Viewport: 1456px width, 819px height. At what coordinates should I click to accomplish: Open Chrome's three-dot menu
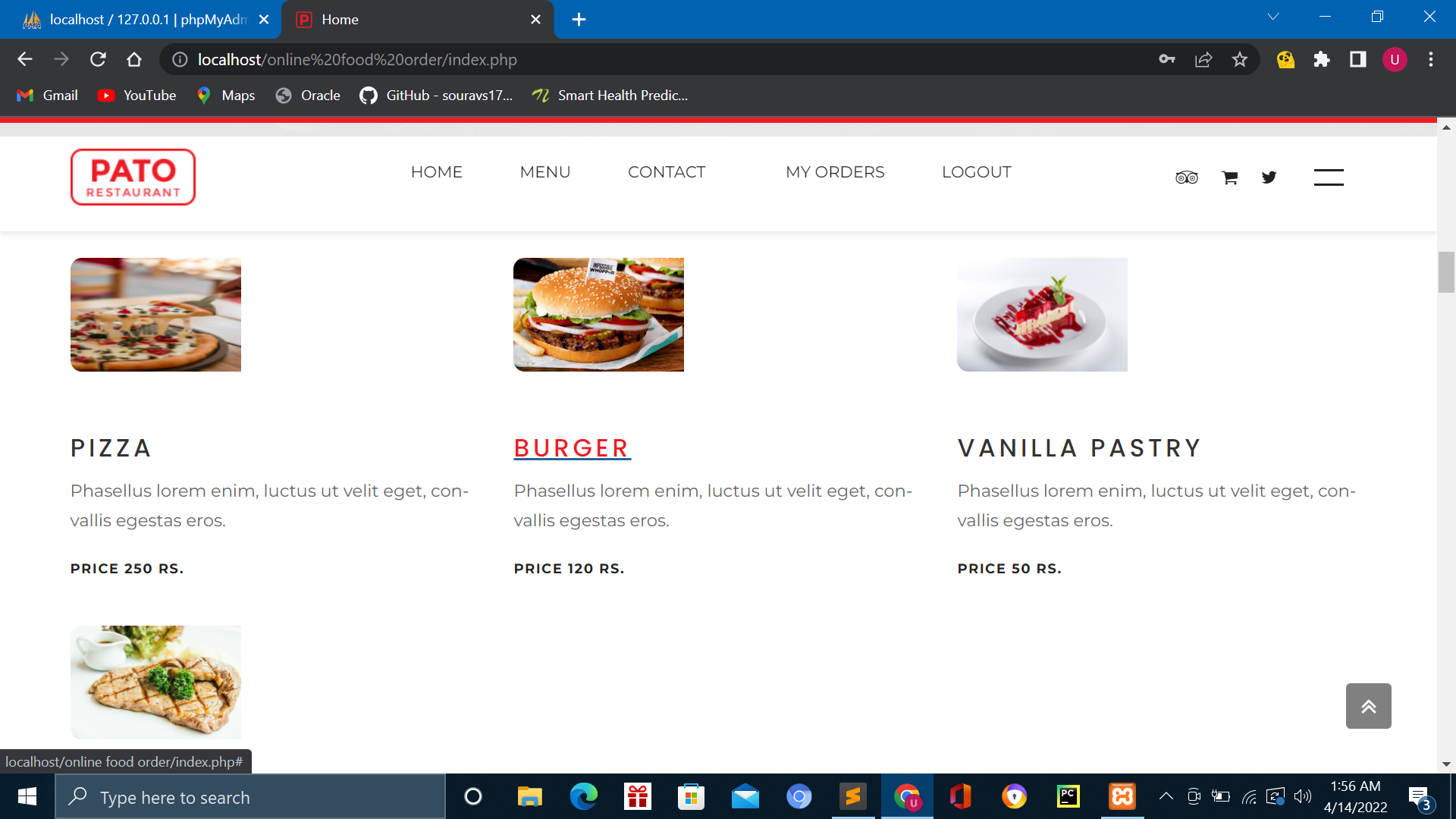click(1431, 59)
